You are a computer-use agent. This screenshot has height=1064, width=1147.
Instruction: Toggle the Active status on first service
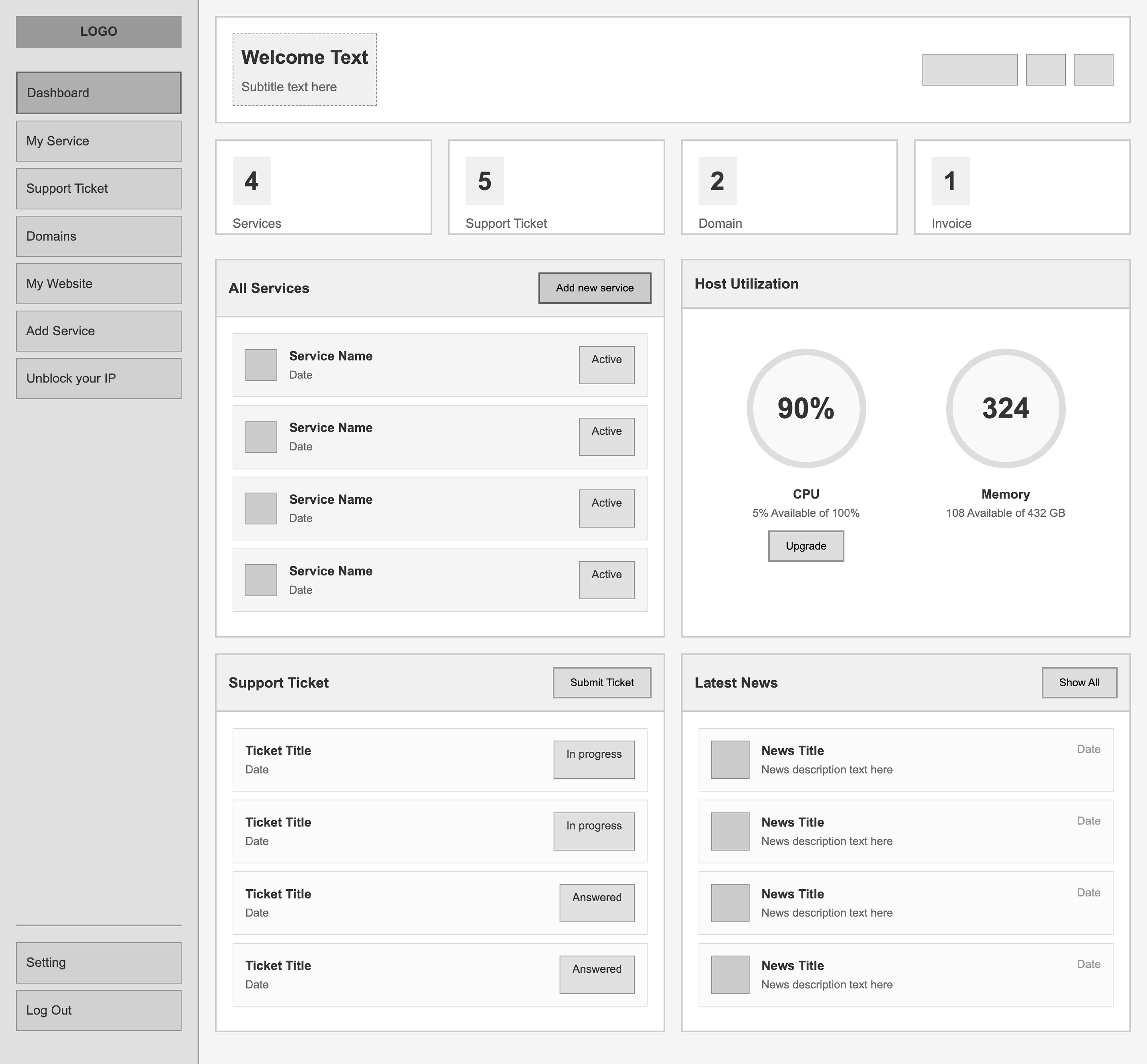pyautogui.click(x=606, y=364)
